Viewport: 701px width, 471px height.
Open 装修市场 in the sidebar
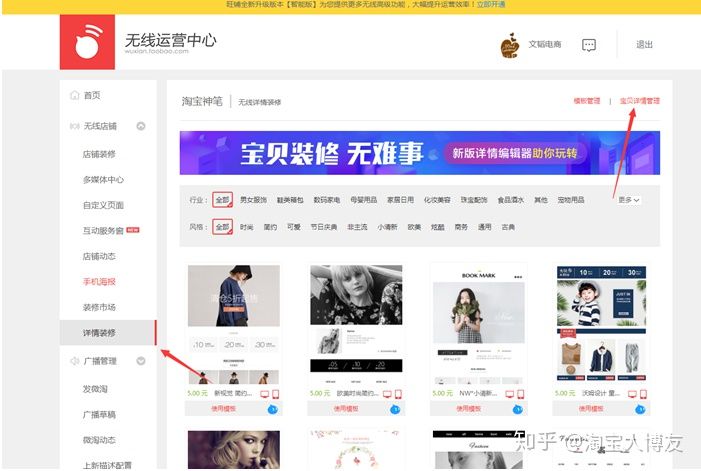click(99, 307)
